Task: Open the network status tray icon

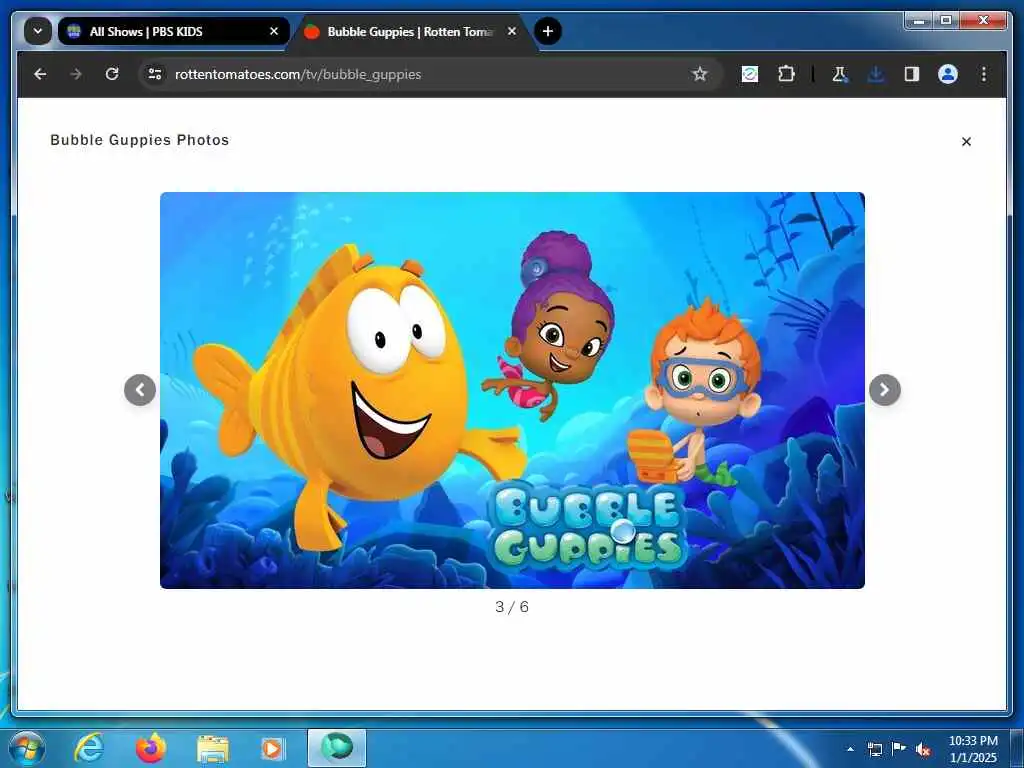Action: pos(874,749)
